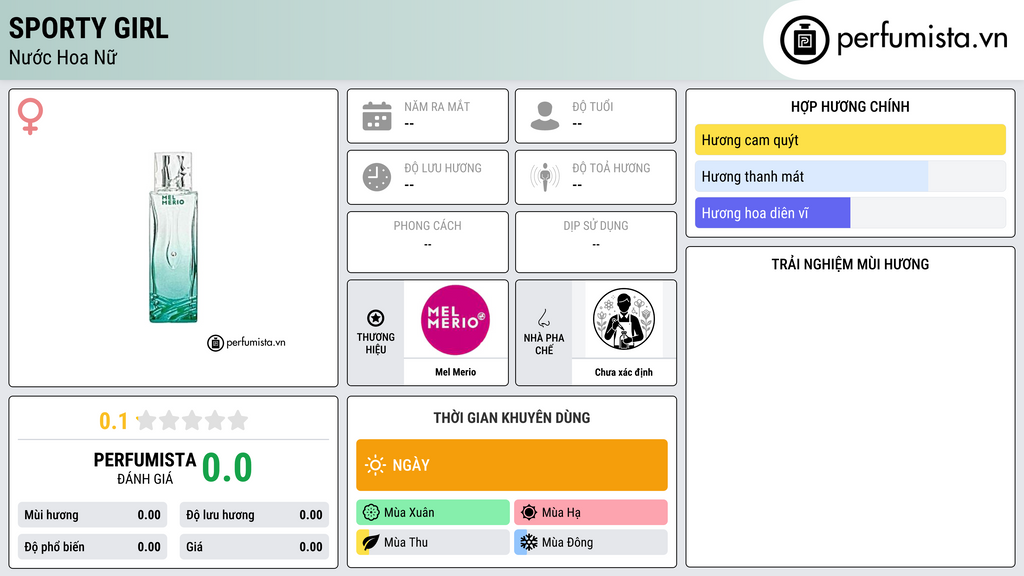Click the light blue Hương thanh mát accord bar
This screenshot has width=1024, height=576.
(x=850, y=176)
